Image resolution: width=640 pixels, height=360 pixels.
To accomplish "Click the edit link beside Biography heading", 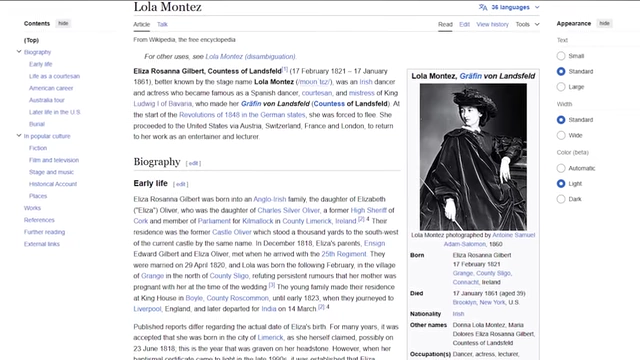I will coord(193,163).
